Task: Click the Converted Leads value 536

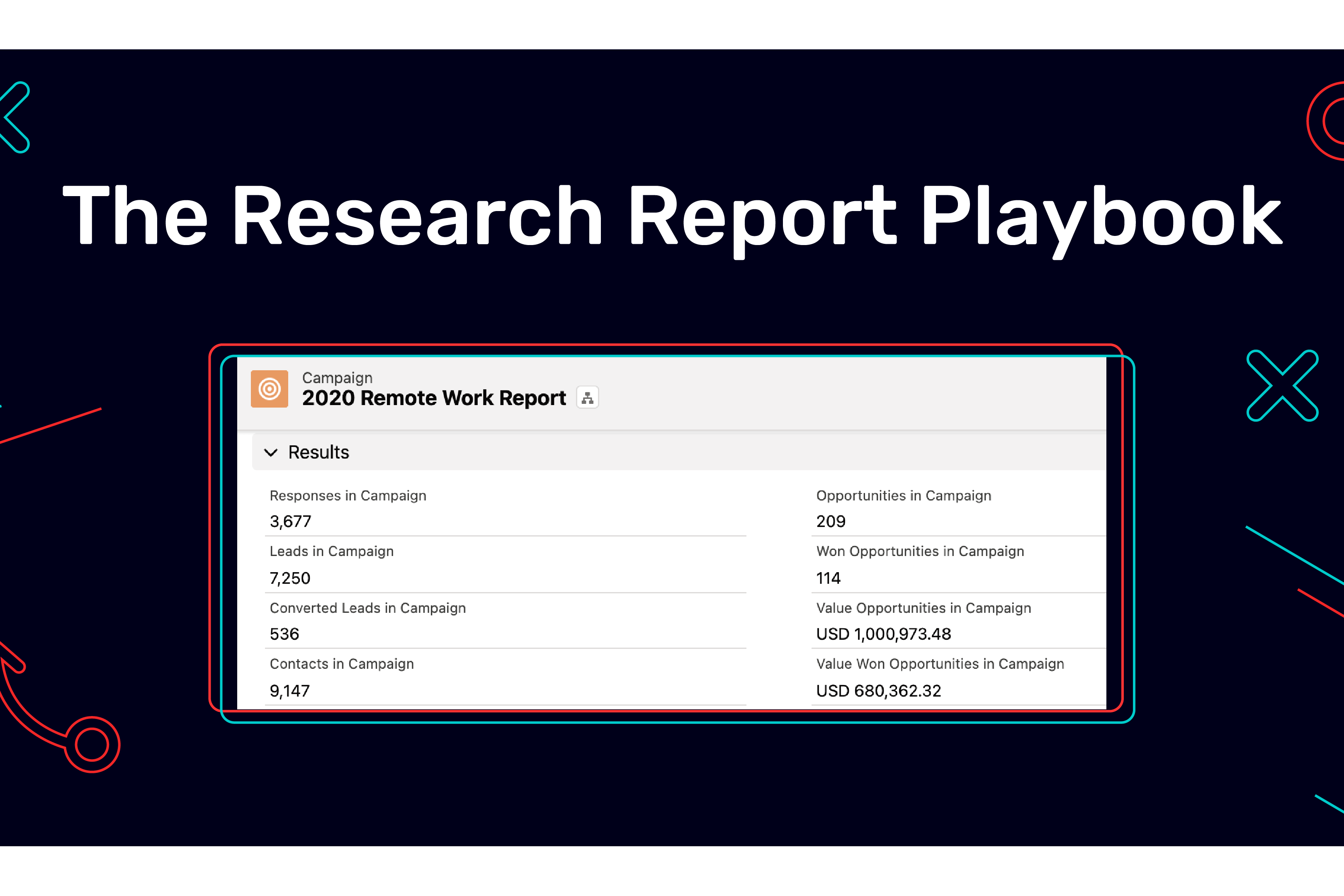Action: click(284, 634)
